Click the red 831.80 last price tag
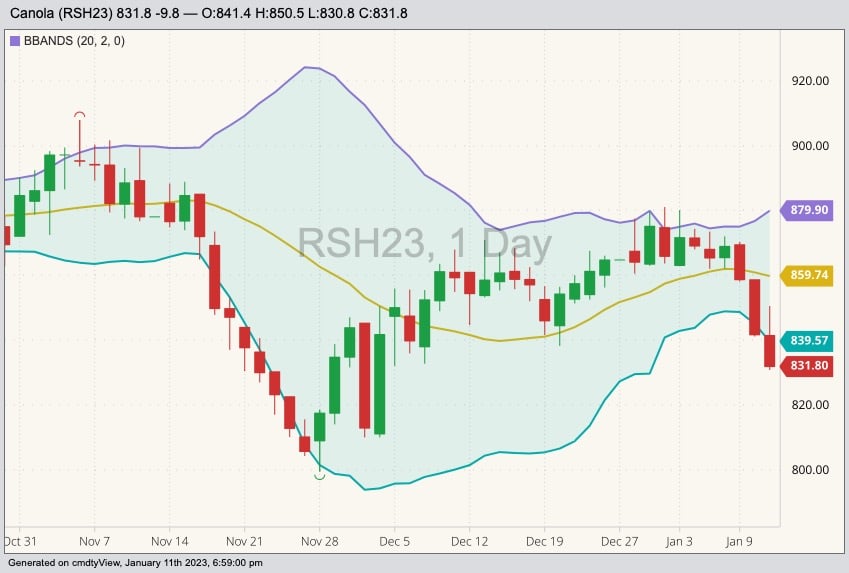 809,366
